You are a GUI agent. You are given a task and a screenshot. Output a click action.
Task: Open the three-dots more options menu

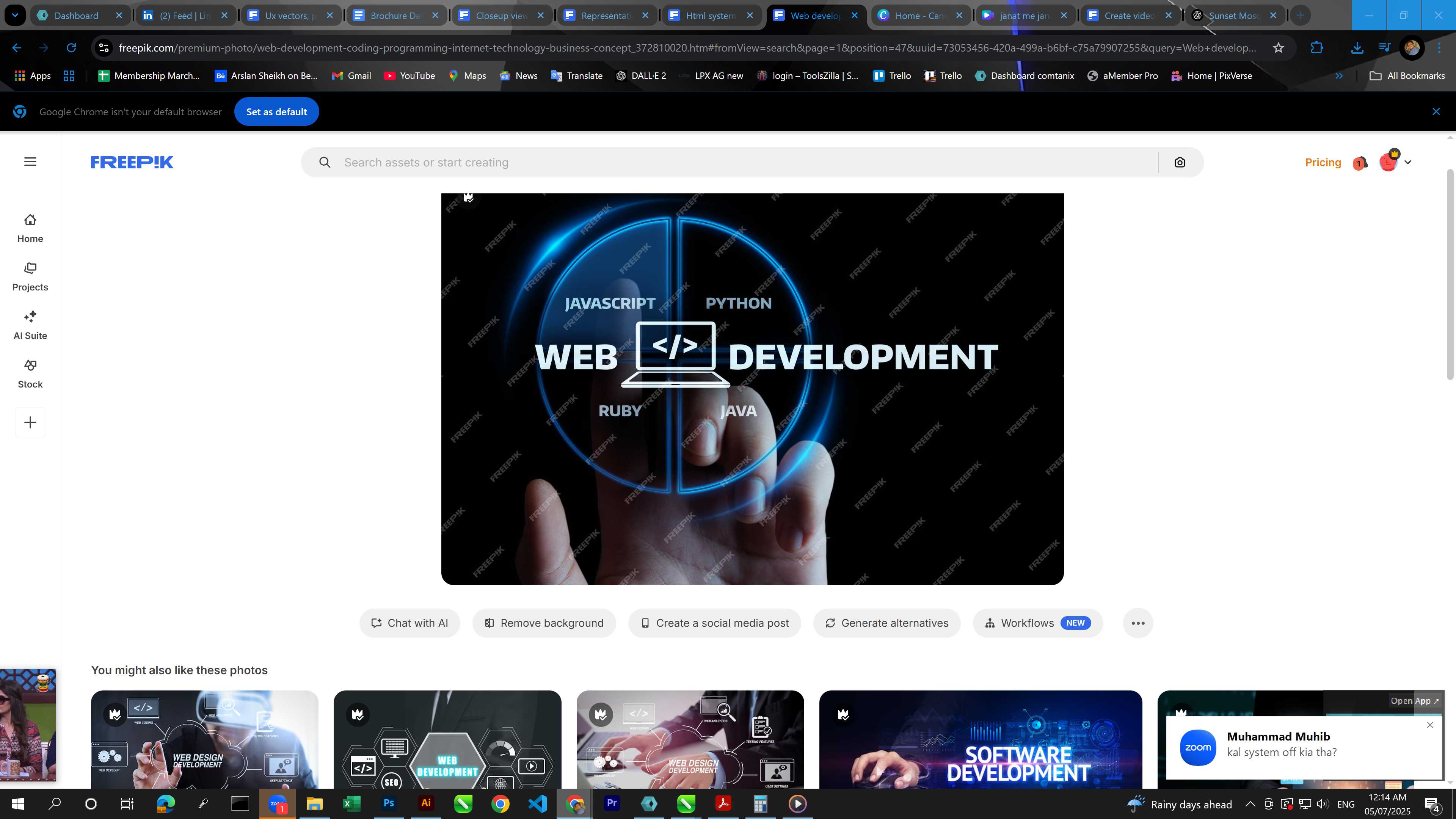(x=1138, y=623)
